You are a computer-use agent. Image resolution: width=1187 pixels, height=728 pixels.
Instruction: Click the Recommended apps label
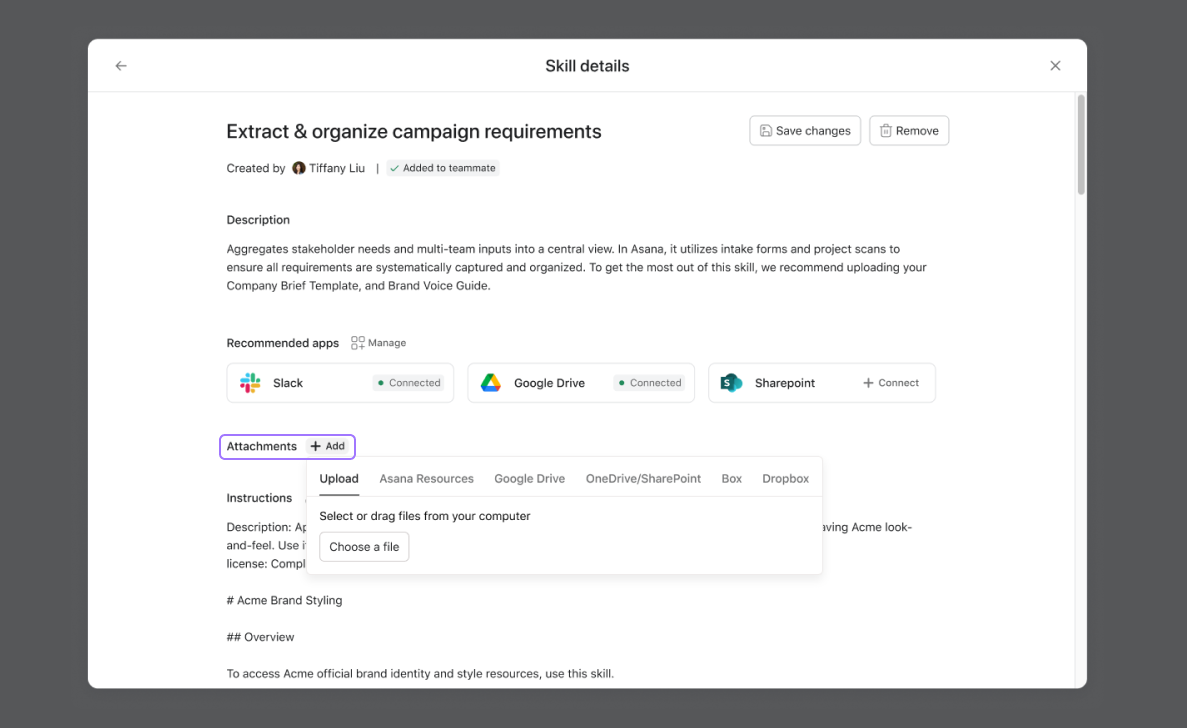point(282,344)
